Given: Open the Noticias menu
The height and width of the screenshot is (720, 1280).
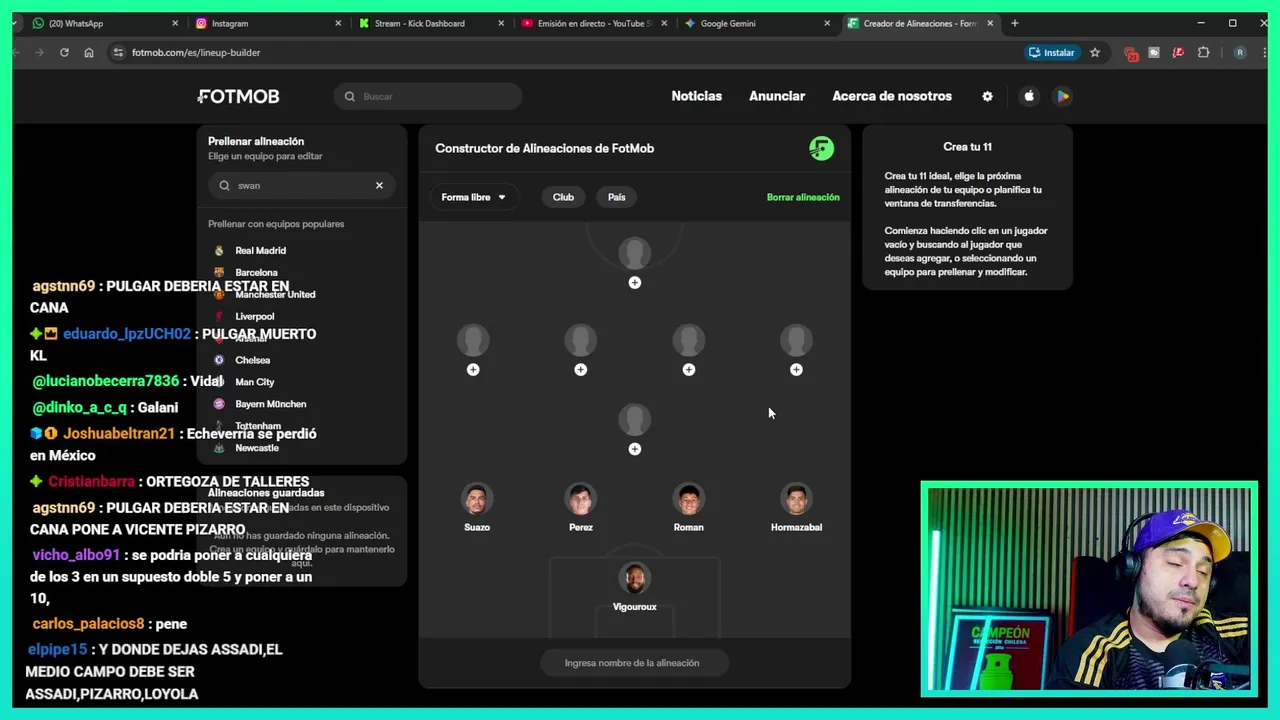Looking at the screenshot, I should 696,96.
